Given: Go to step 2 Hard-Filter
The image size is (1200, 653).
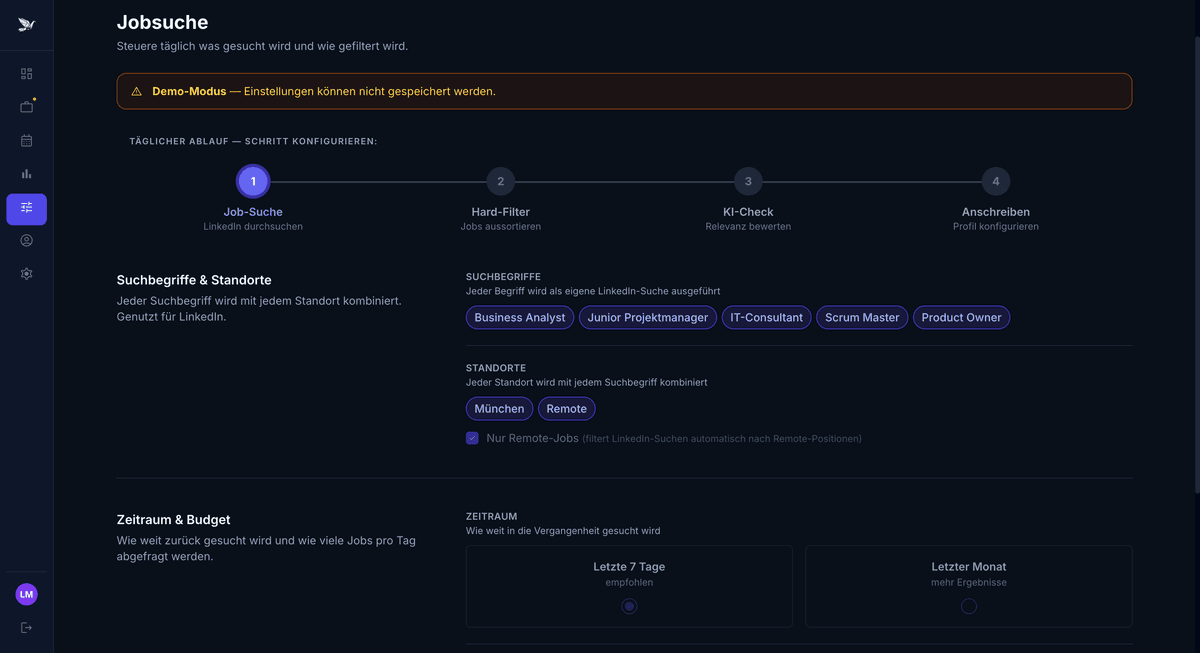Looking at the screenshot, I should (x=500, y=182).
